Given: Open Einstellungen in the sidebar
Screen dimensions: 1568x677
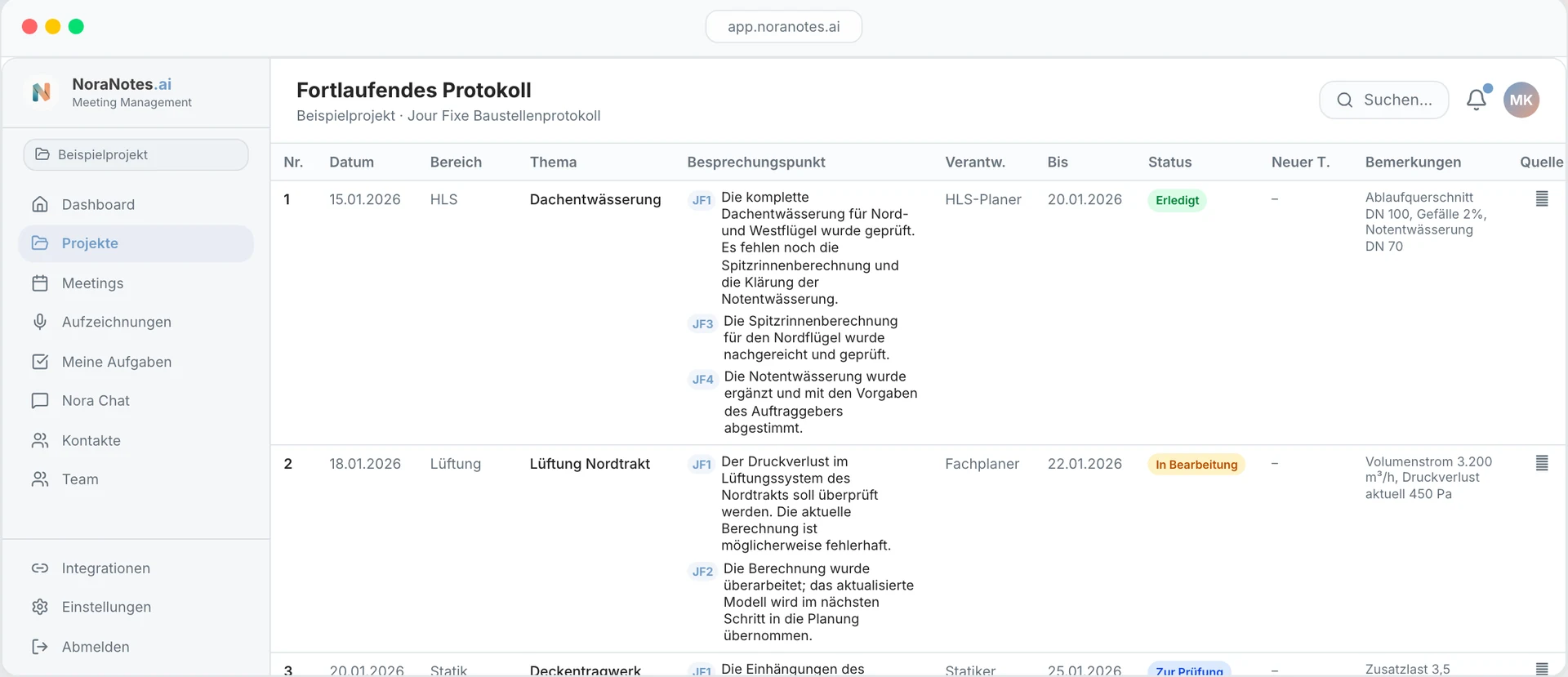Looking at the screenshot, I should point(136,607).
